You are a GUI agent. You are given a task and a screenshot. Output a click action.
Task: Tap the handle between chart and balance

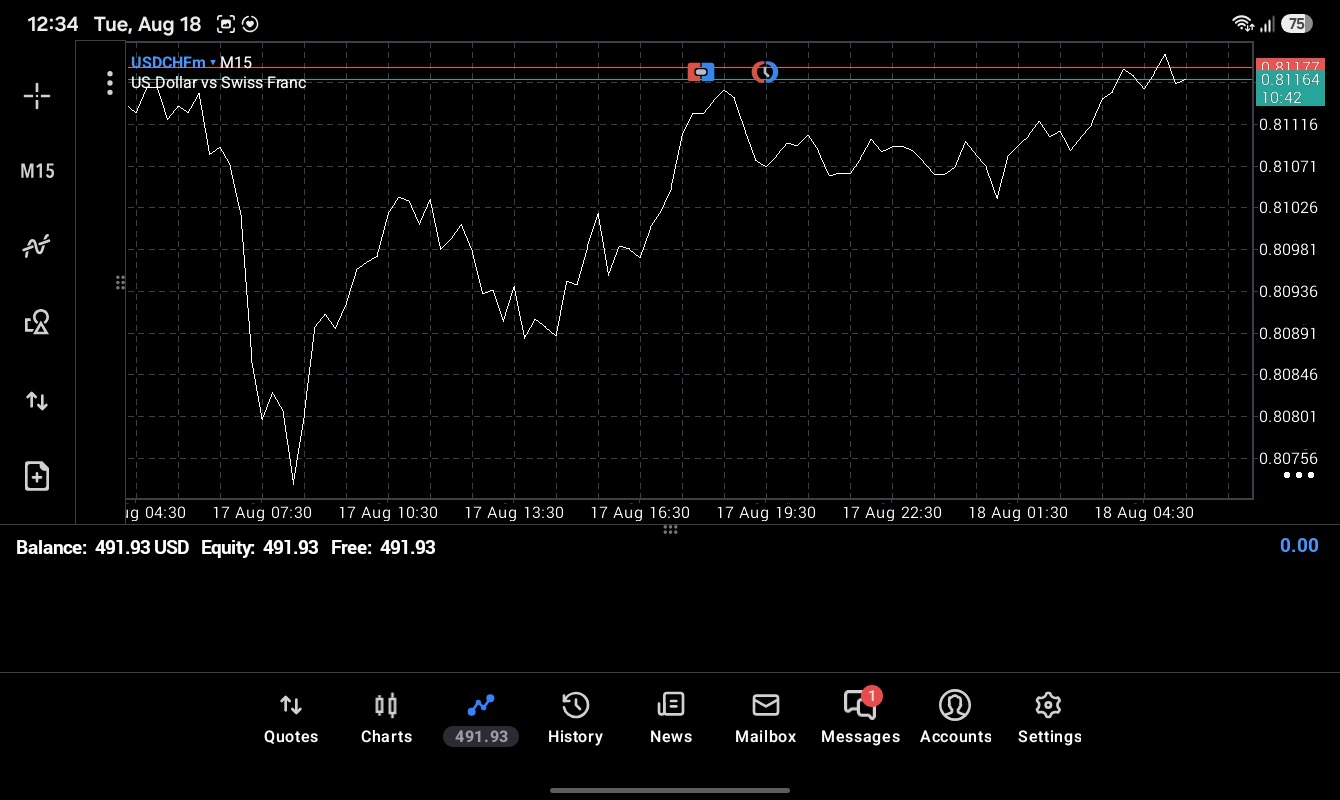pos(670,529)
